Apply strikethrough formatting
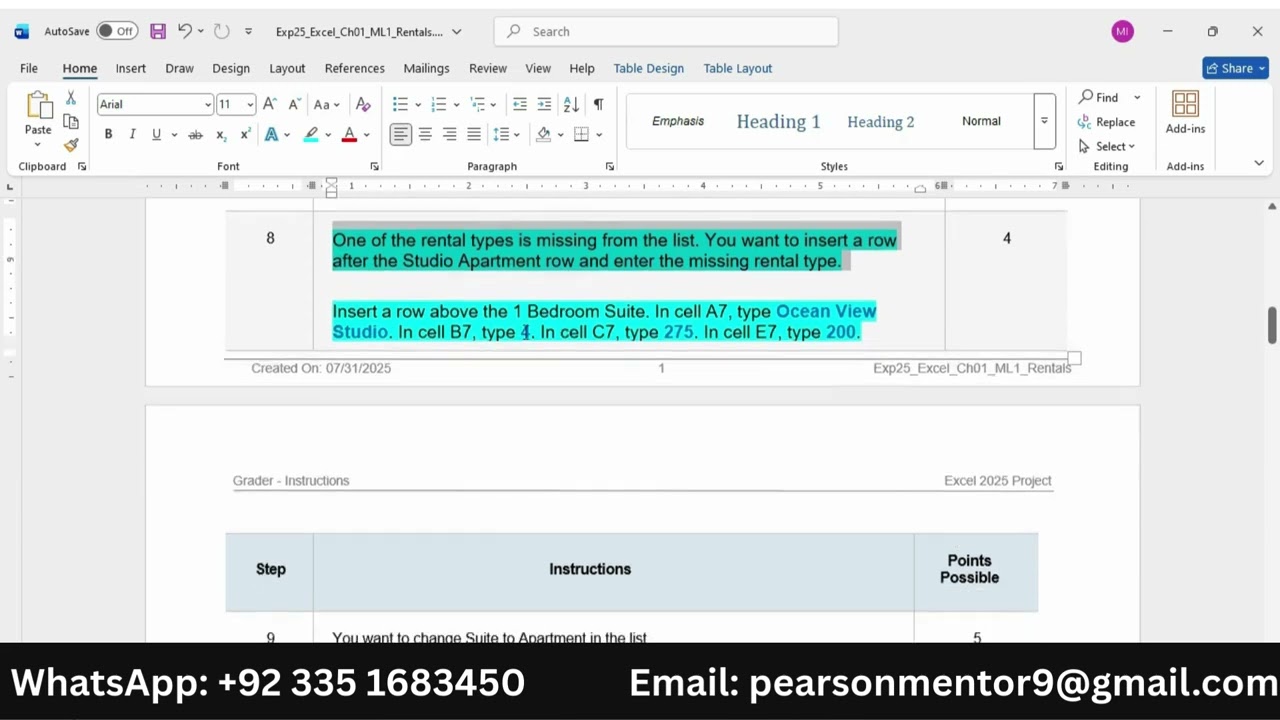Viewport: 1280px width, 720px height. pyautogui.click(x=195, y=134)
